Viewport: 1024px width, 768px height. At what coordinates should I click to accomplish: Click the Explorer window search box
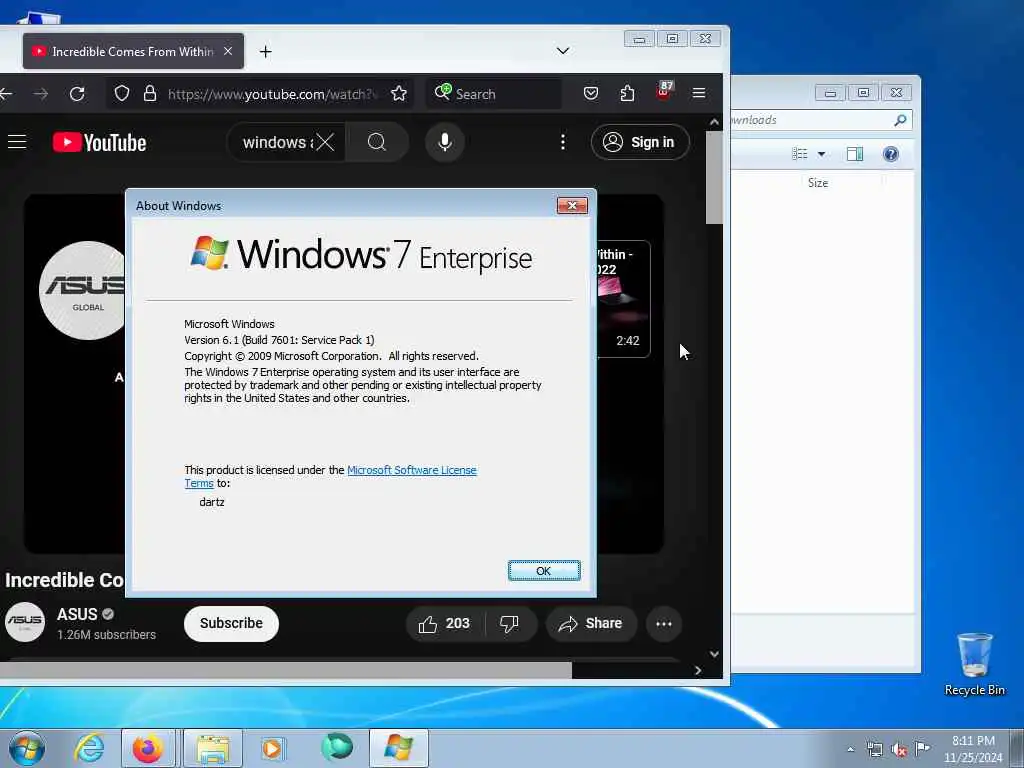click(821, 120)
